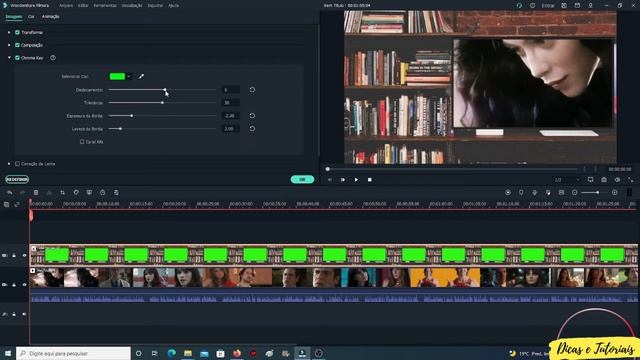Switch to the Animação tab
The height and width of the screenshot is (360, 640).
pyautogui.click(x=51, y=17)
